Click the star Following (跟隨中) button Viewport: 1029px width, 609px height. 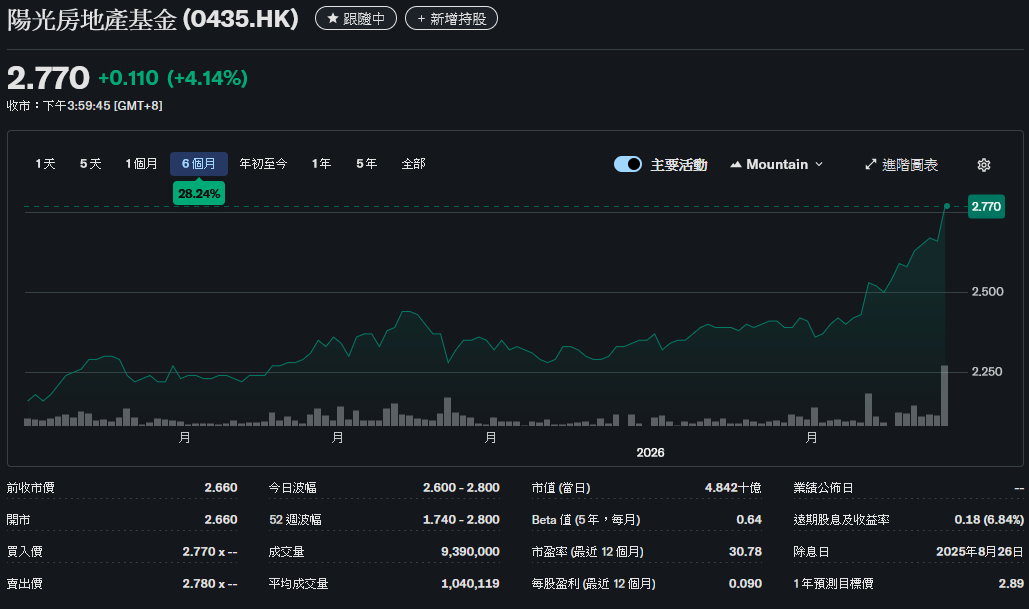(x=355, y=19)
